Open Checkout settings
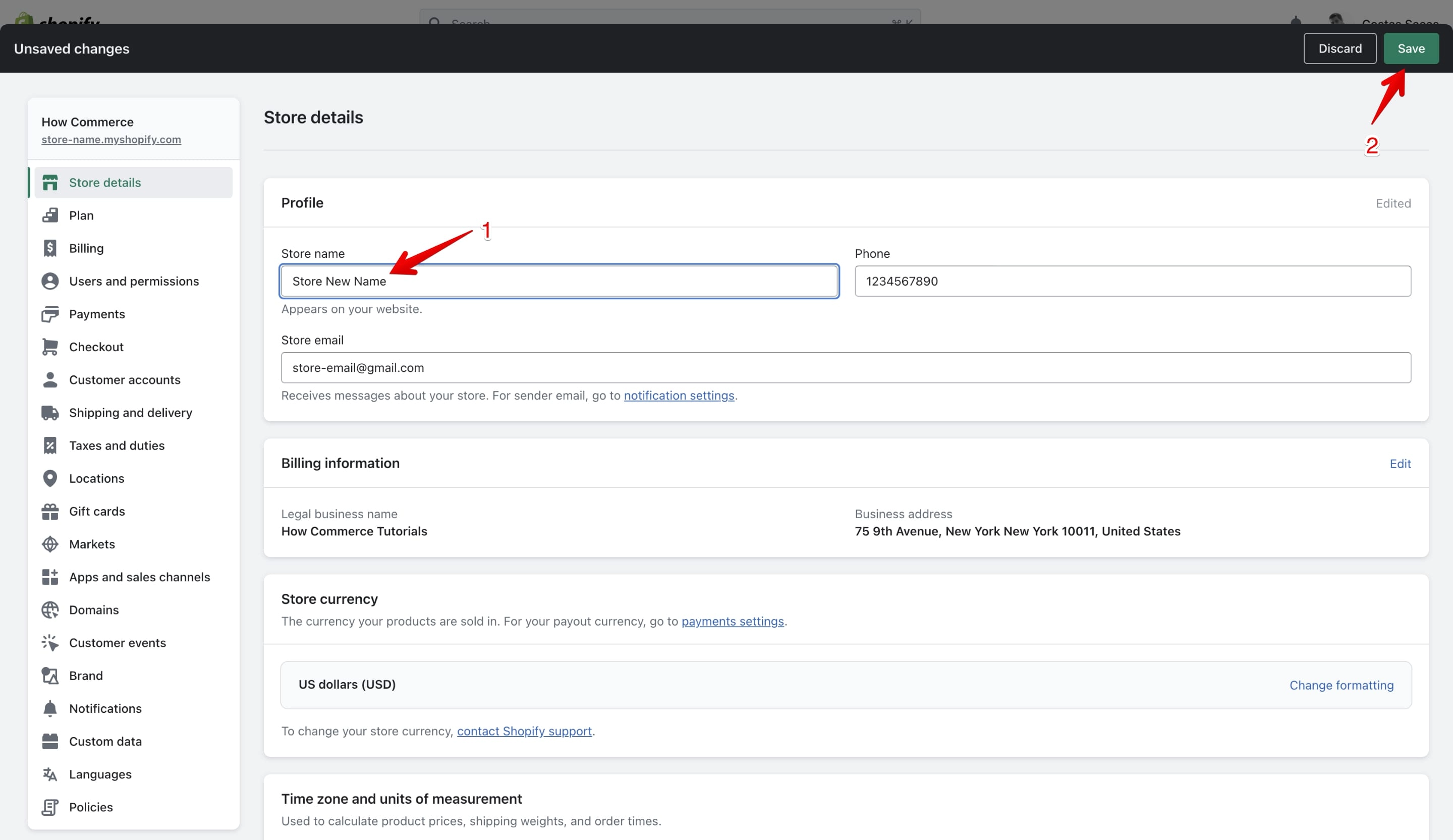The height and width of the screenshot is (840, 1453). [x=133, y=347]
